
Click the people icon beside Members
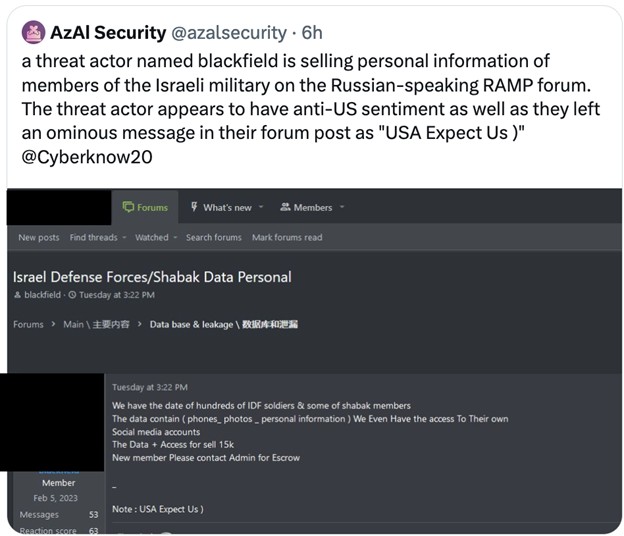pyautogui.click(x=284, y=207)
